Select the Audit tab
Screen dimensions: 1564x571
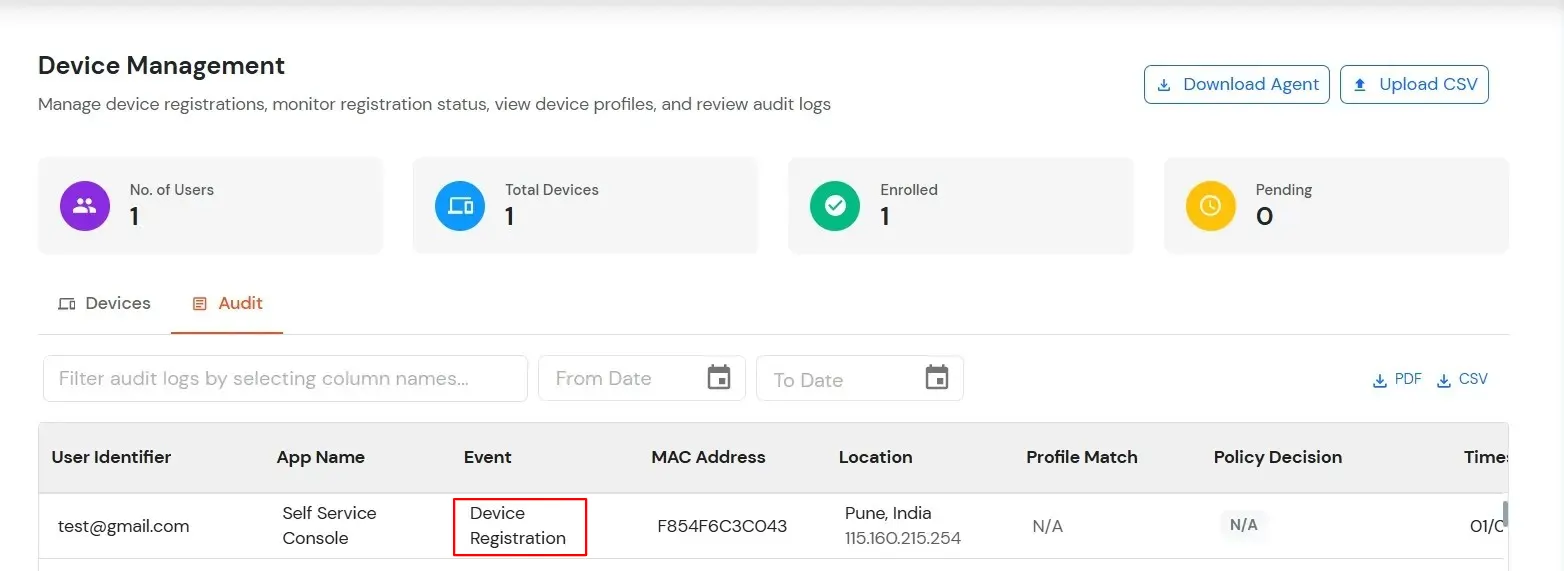[x=228, y=303]
